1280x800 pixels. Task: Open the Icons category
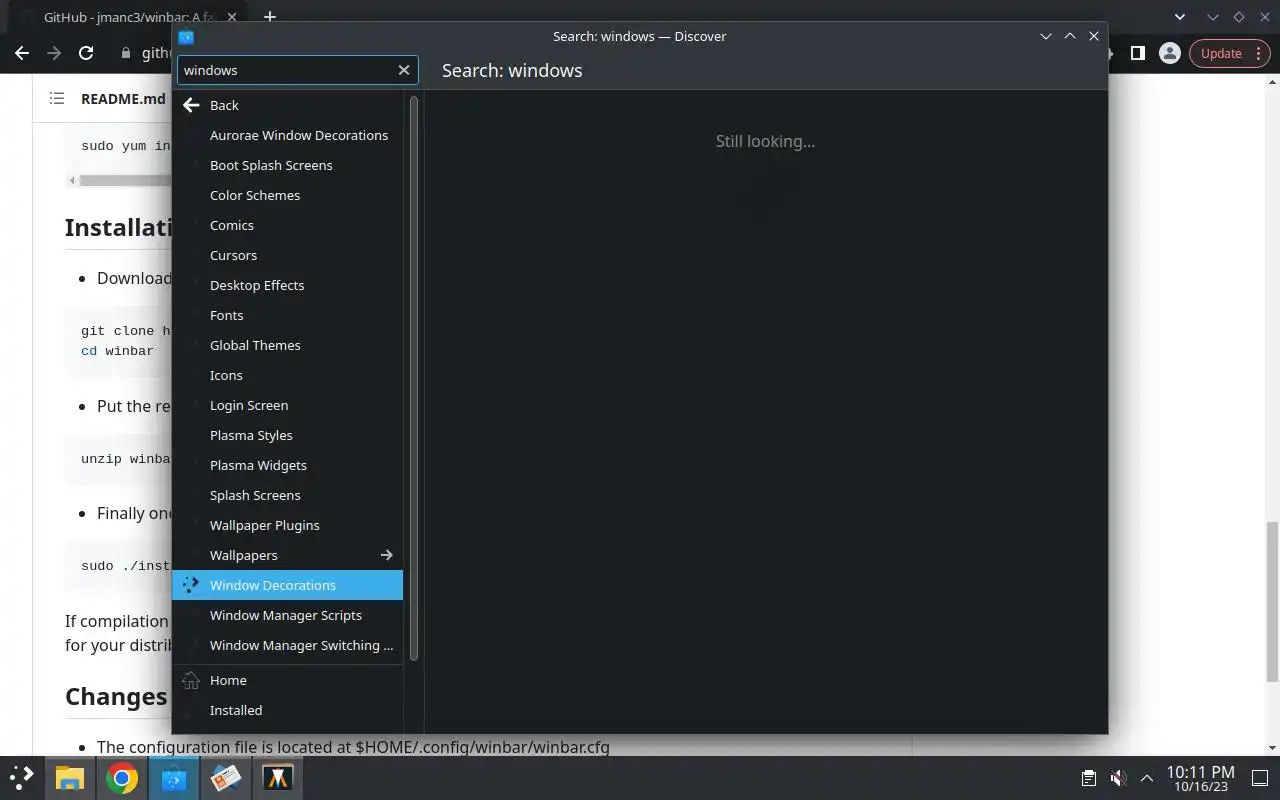coord(287,375)
